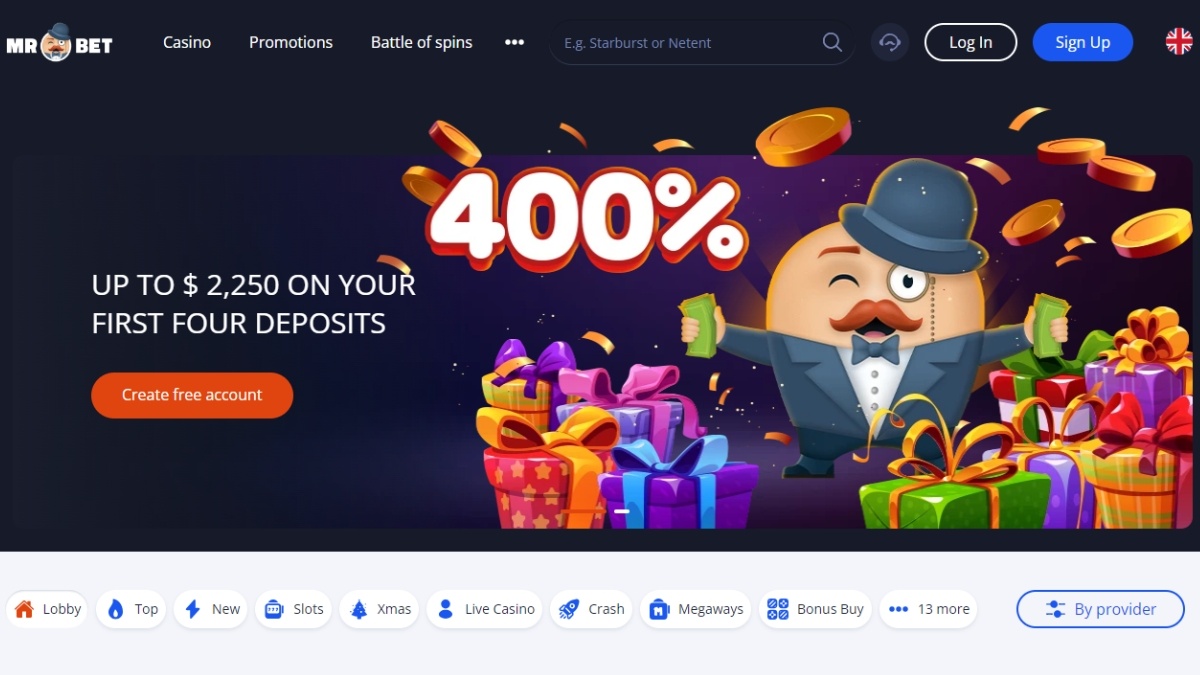Show Bonus Buy games
This screenshot has width=1200, height=675.
(816, 609)
